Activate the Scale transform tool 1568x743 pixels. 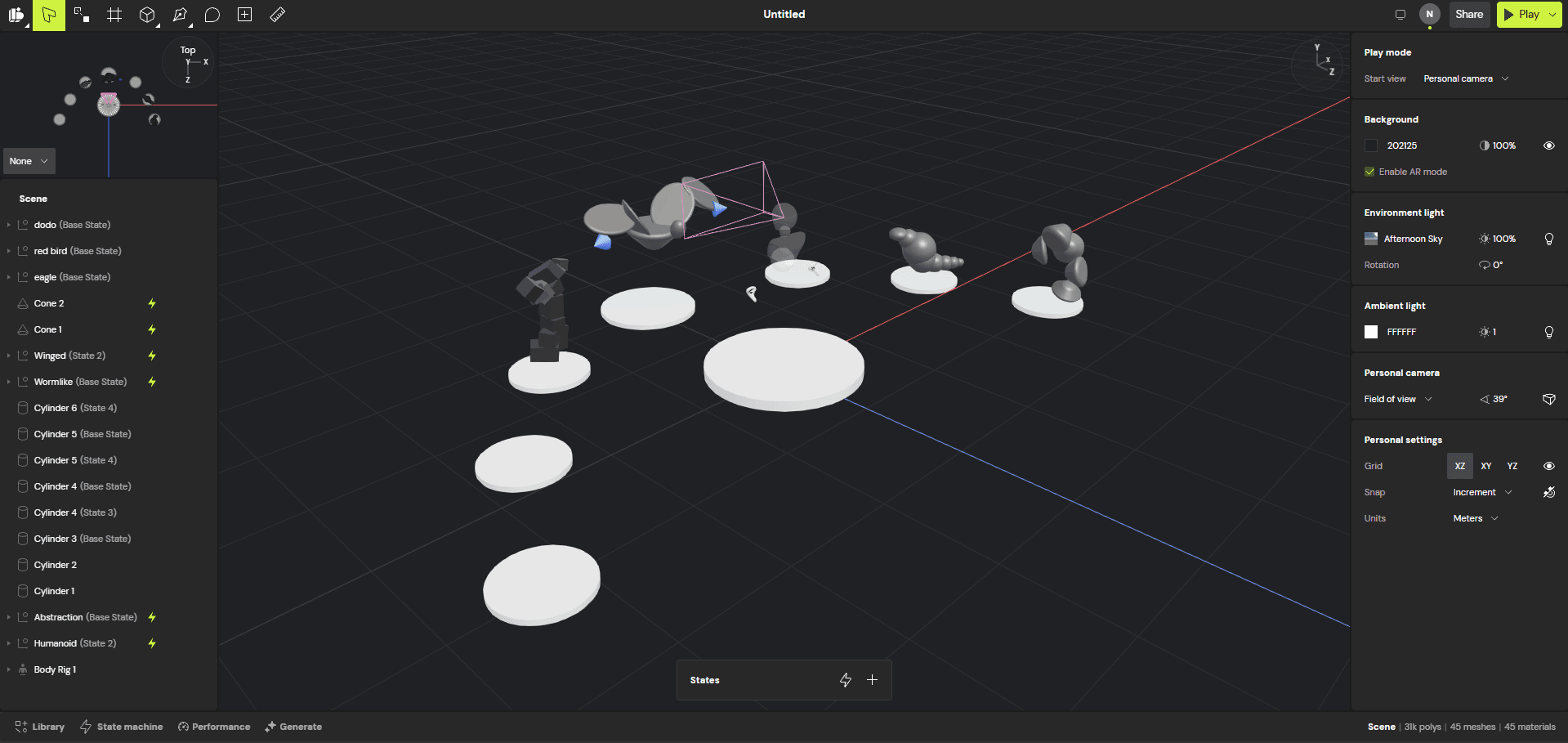(81, 15)
